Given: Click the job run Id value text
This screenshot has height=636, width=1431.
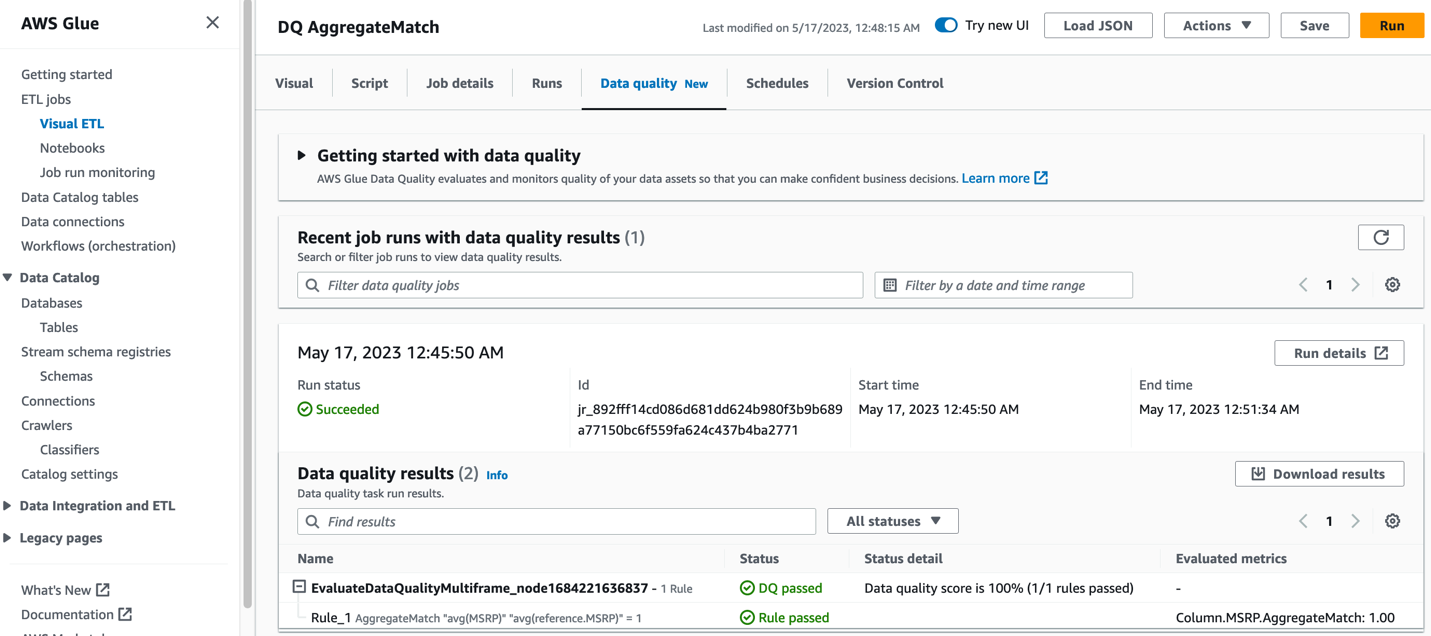Looking at the screenshot, I should coord(710,419).
